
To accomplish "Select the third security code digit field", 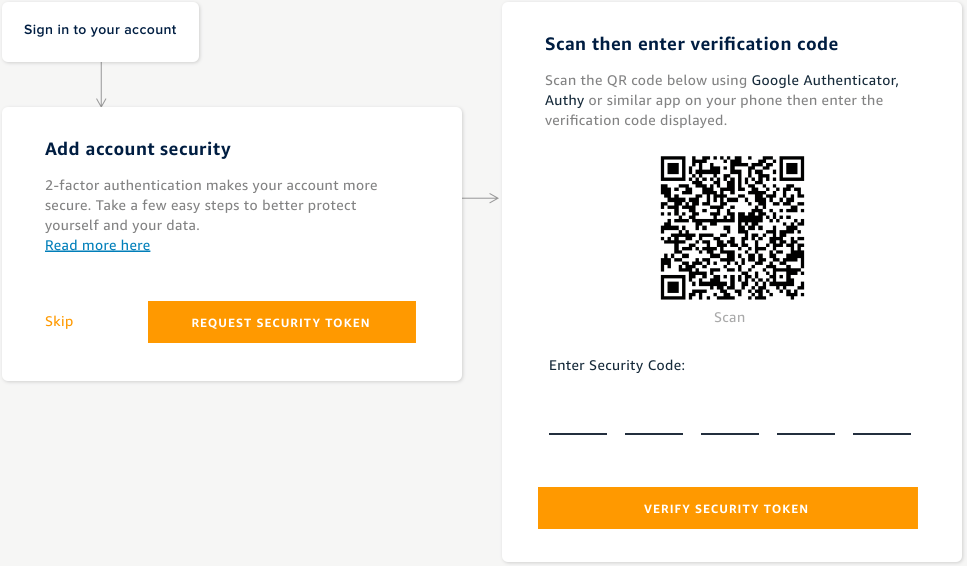I will pyautogui.click(x=730, y=419).
